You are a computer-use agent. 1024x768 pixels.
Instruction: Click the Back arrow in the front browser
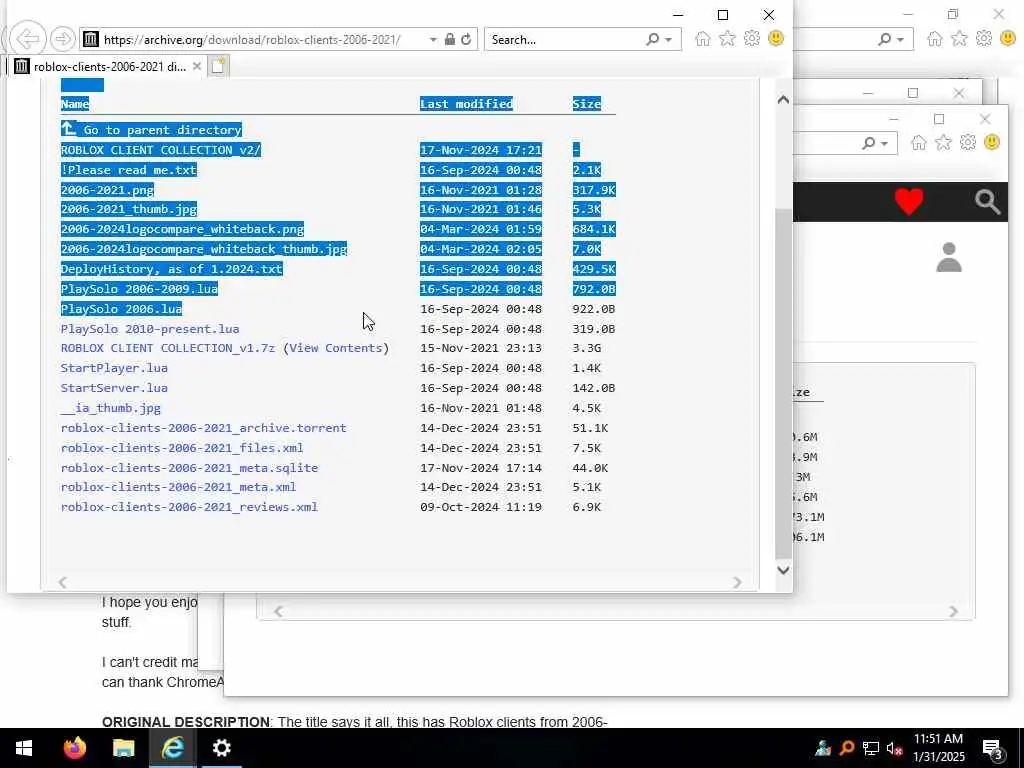coord(28,39)
